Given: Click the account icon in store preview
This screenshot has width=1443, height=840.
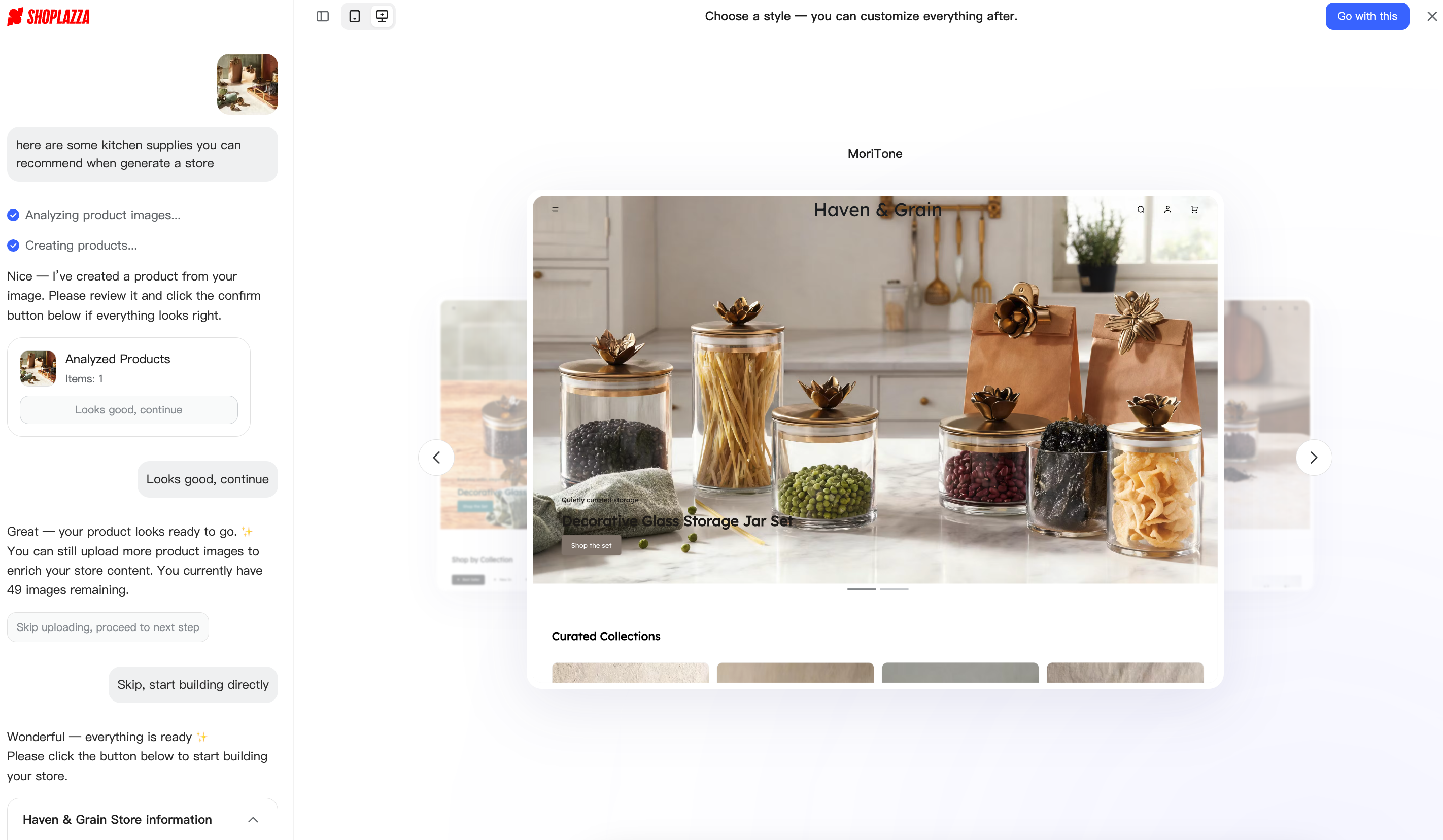Looking at the screenshot, I should (1167, 209).
